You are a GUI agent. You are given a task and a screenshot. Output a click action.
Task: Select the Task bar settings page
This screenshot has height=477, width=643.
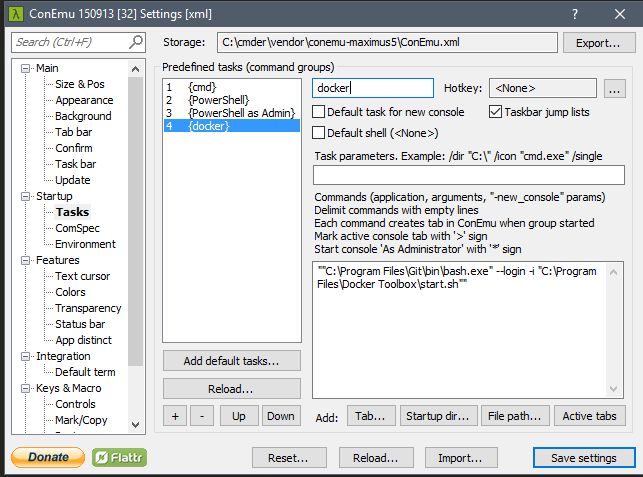76,164
